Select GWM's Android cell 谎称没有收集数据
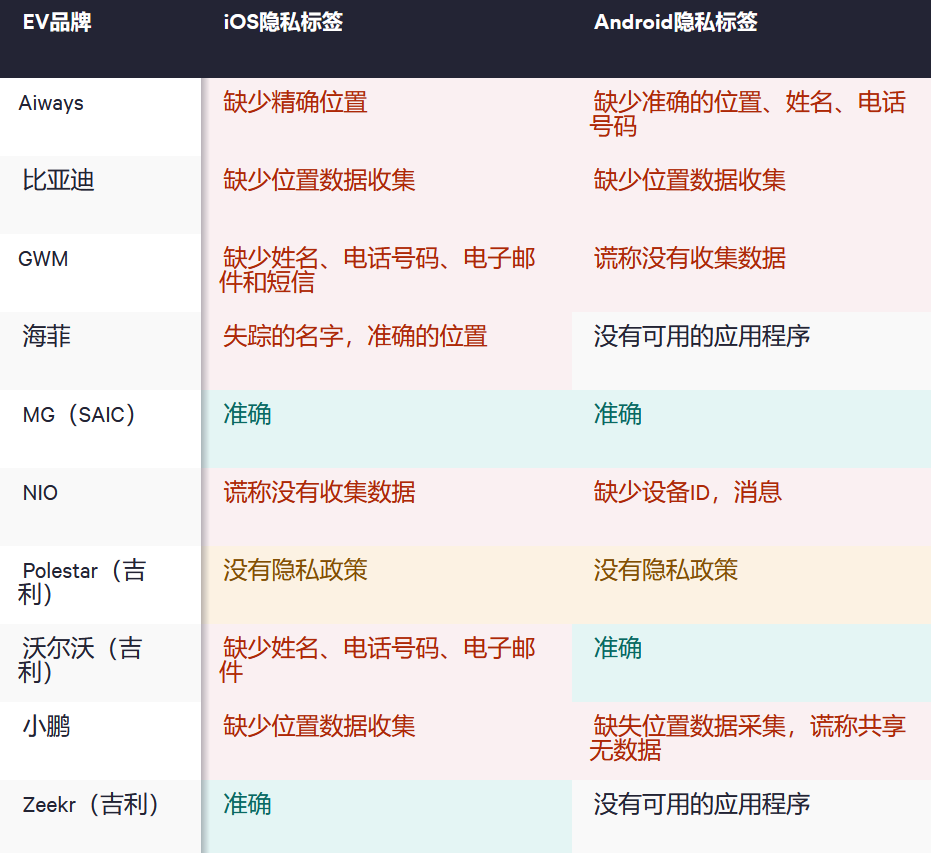931x853 pixels. click(689, 259)
